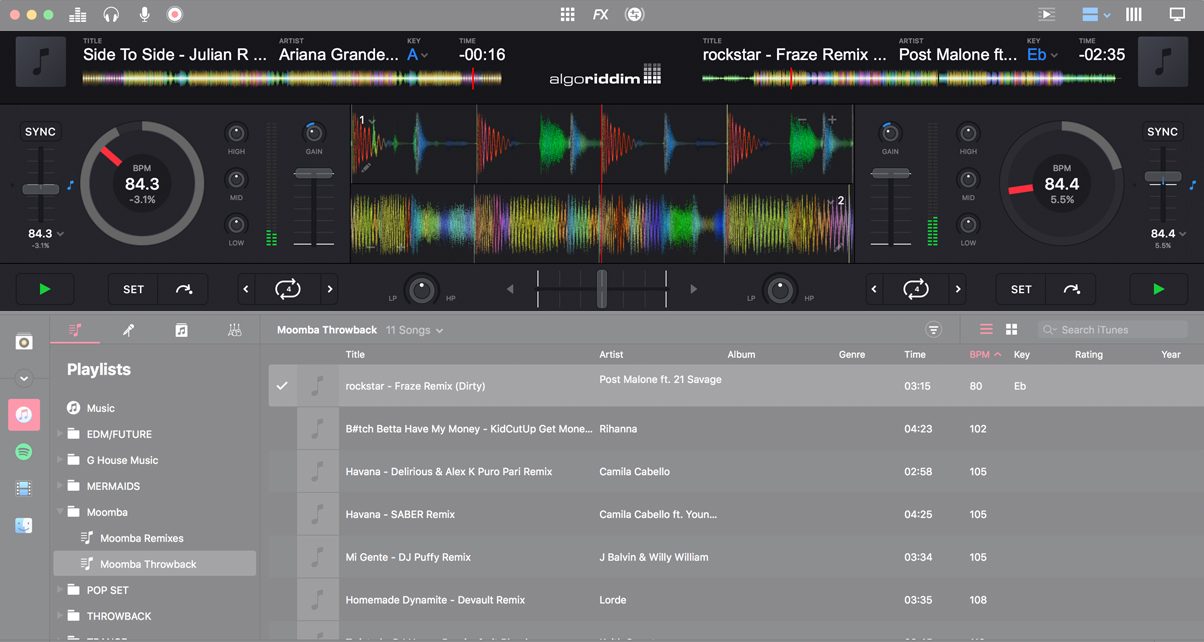
Task: Select Videos library source
Action: click(24, 488)
